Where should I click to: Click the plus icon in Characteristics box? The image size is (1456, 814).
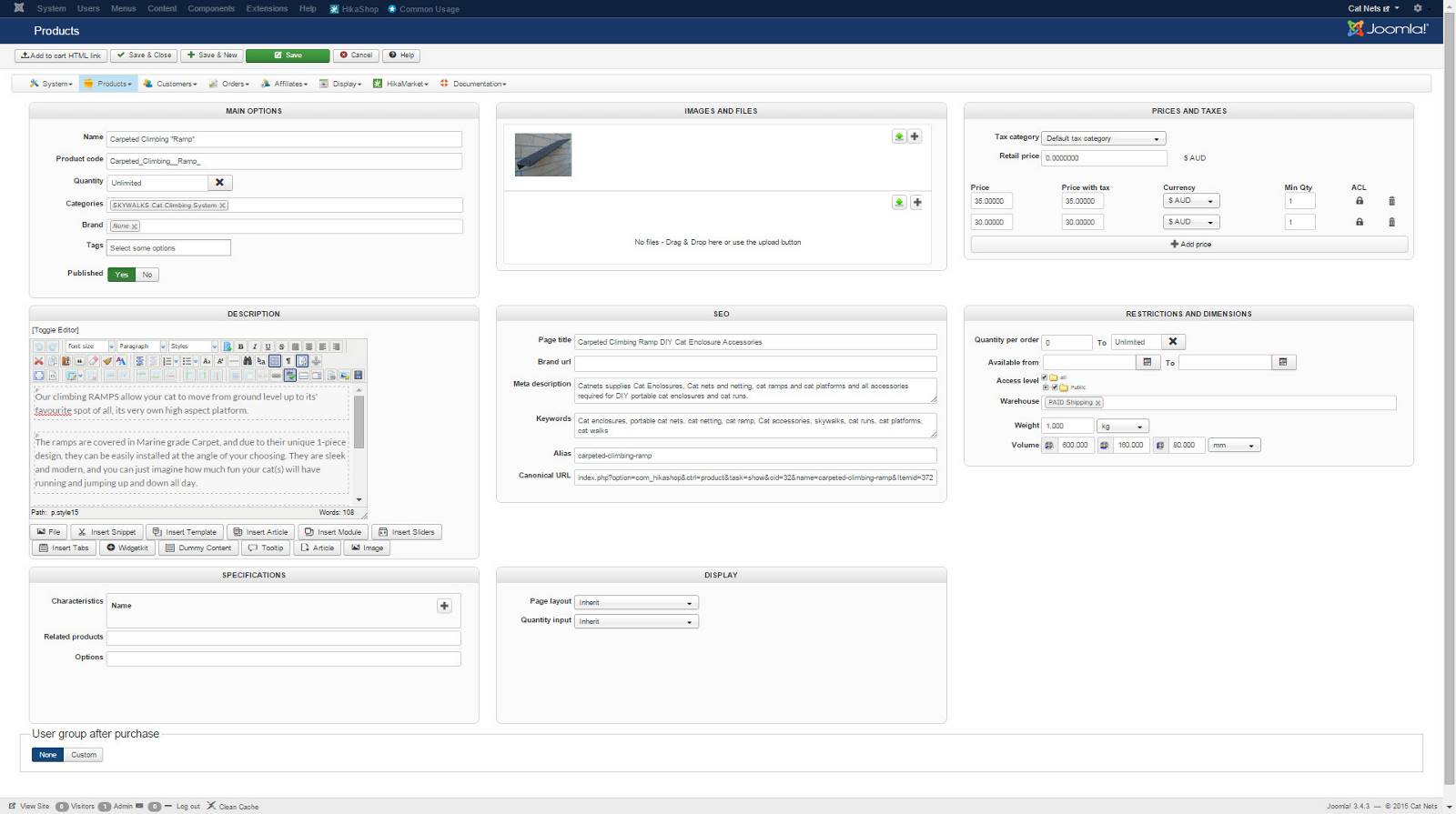[x=444, y=606]
